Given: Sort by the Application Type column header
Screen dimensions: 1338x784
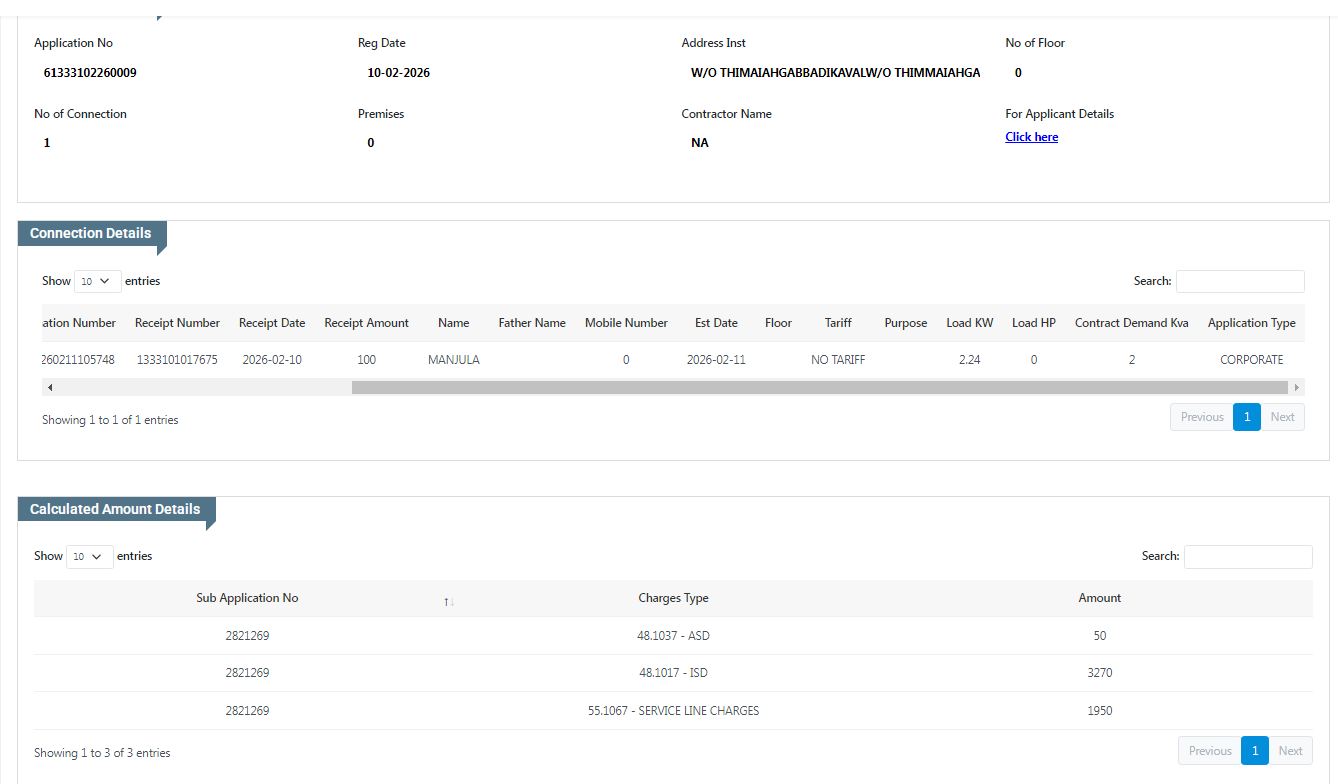Looking at the screenshot, I should pos(1251,323).
